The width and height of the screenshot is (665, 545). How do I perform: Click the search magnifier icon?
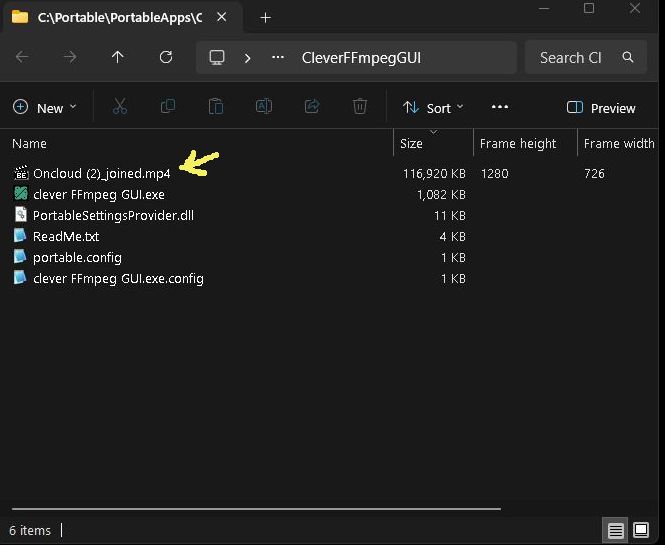pyautogui.click(x=628, y=57)
